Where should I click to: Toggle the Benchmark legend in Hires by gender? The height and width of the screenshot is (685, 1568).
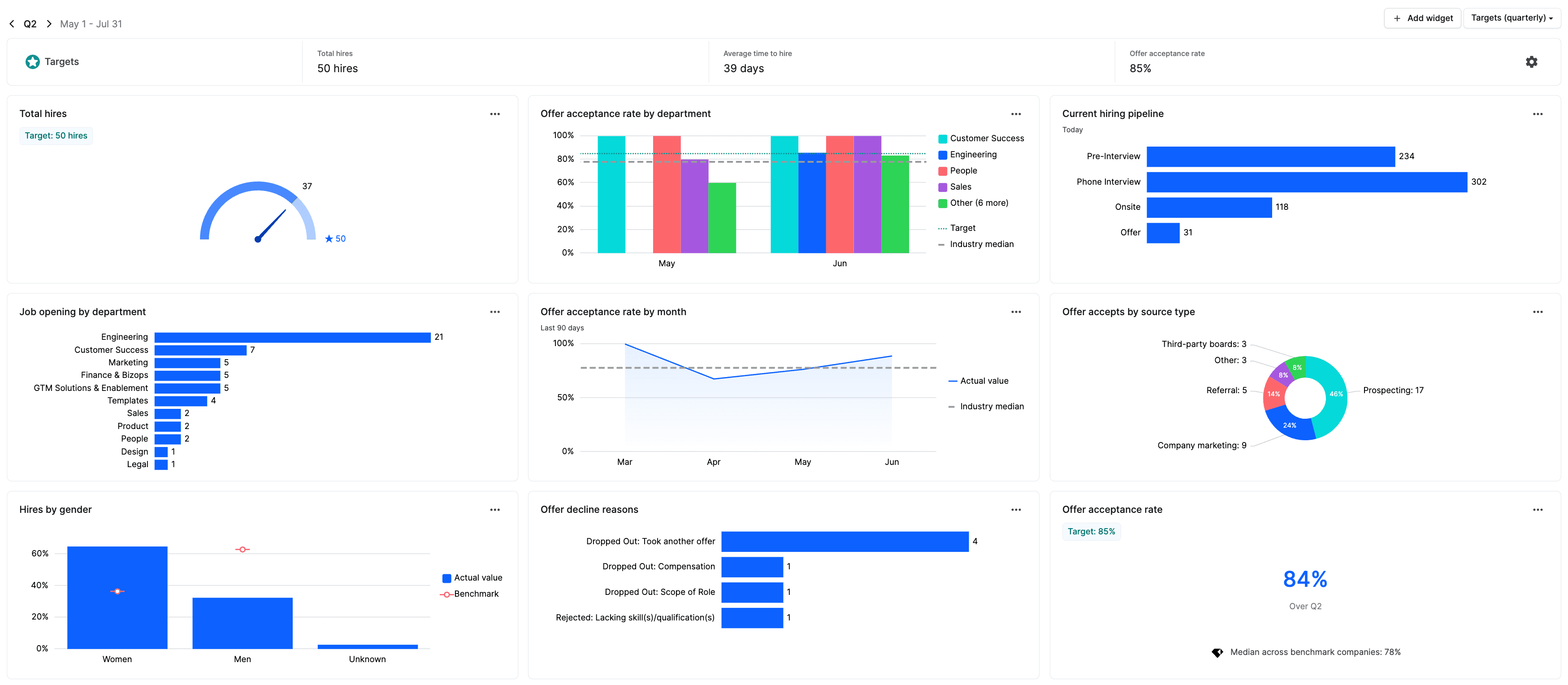[x=476, y=594]
